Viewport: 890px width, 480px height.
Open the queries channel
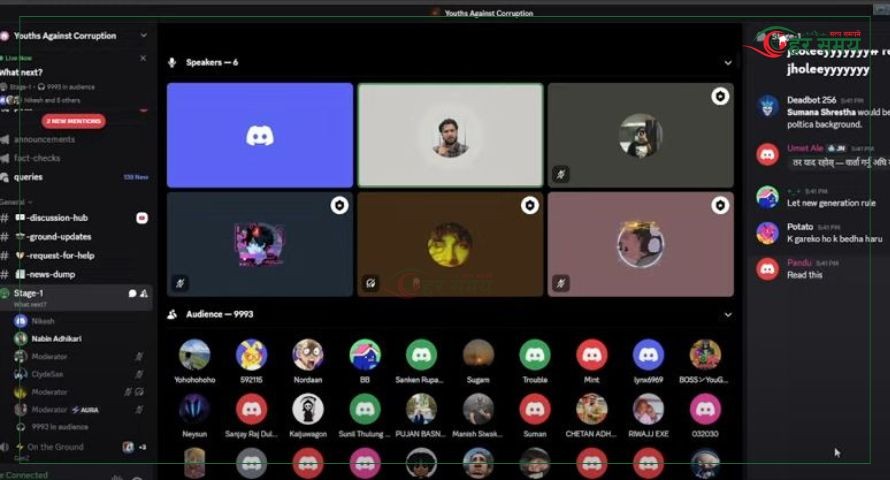(x=28, y=177)
